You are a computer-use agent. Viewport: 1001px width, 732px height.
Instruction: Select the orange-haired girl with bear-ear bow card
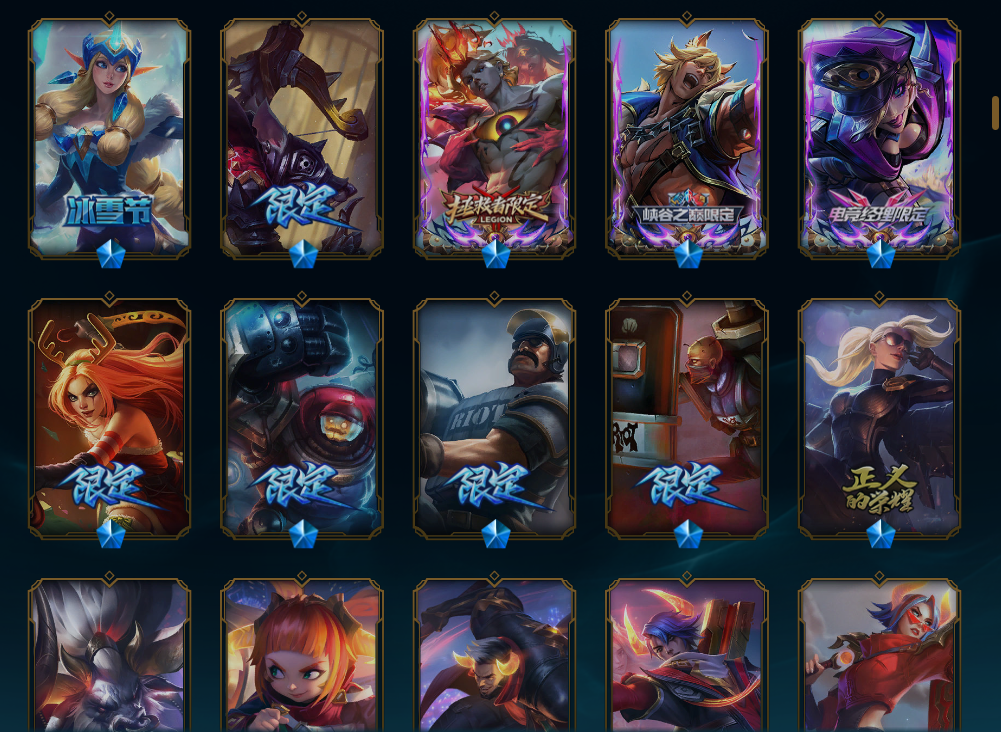(x=302, y=655)
